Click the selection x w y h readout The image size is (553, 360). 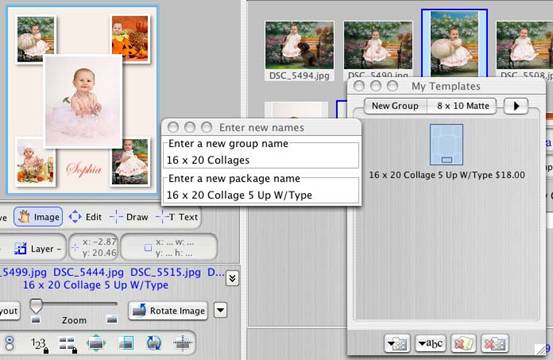pos(169,248)
